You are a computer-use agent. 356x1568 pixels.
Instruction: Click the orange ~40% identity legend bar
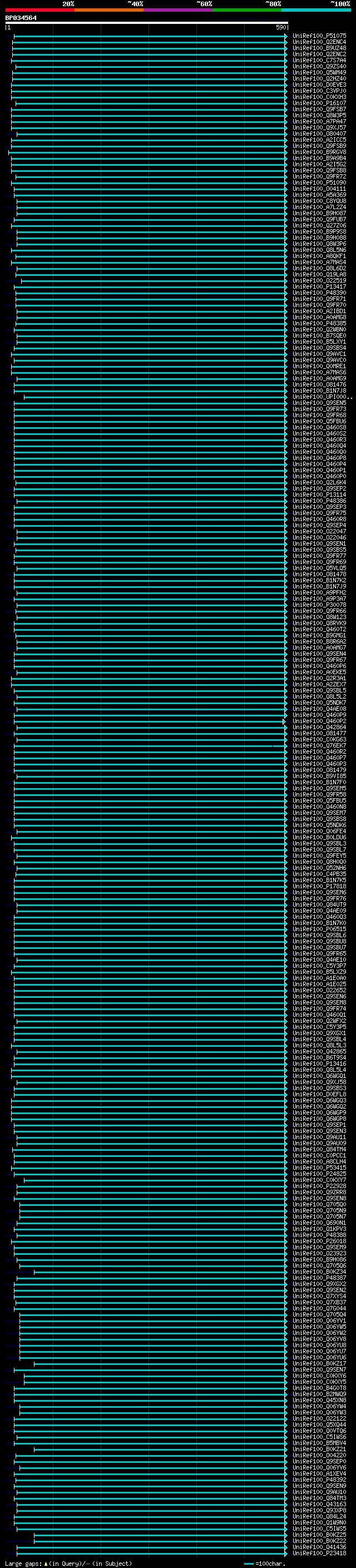[109, 11]
